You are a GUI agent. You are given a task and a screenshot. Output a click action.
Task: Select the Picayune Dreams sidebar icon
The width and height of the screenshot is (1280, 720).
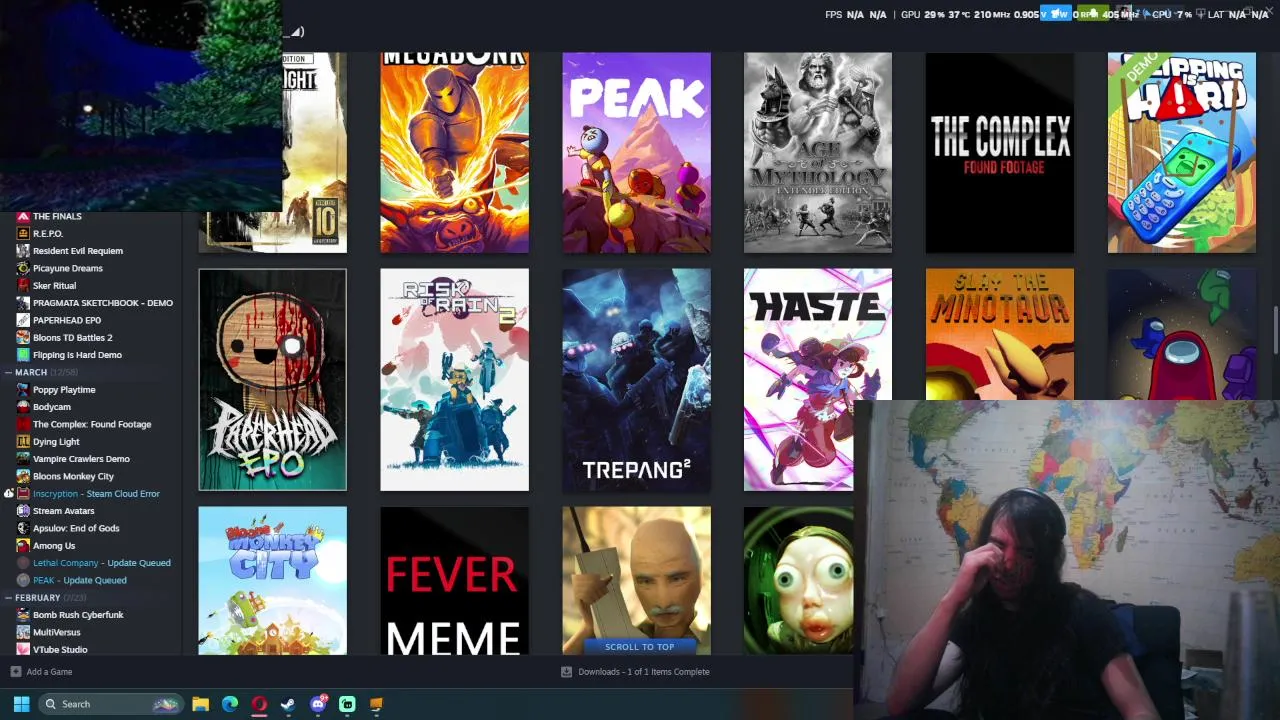[x=23, y=268]
